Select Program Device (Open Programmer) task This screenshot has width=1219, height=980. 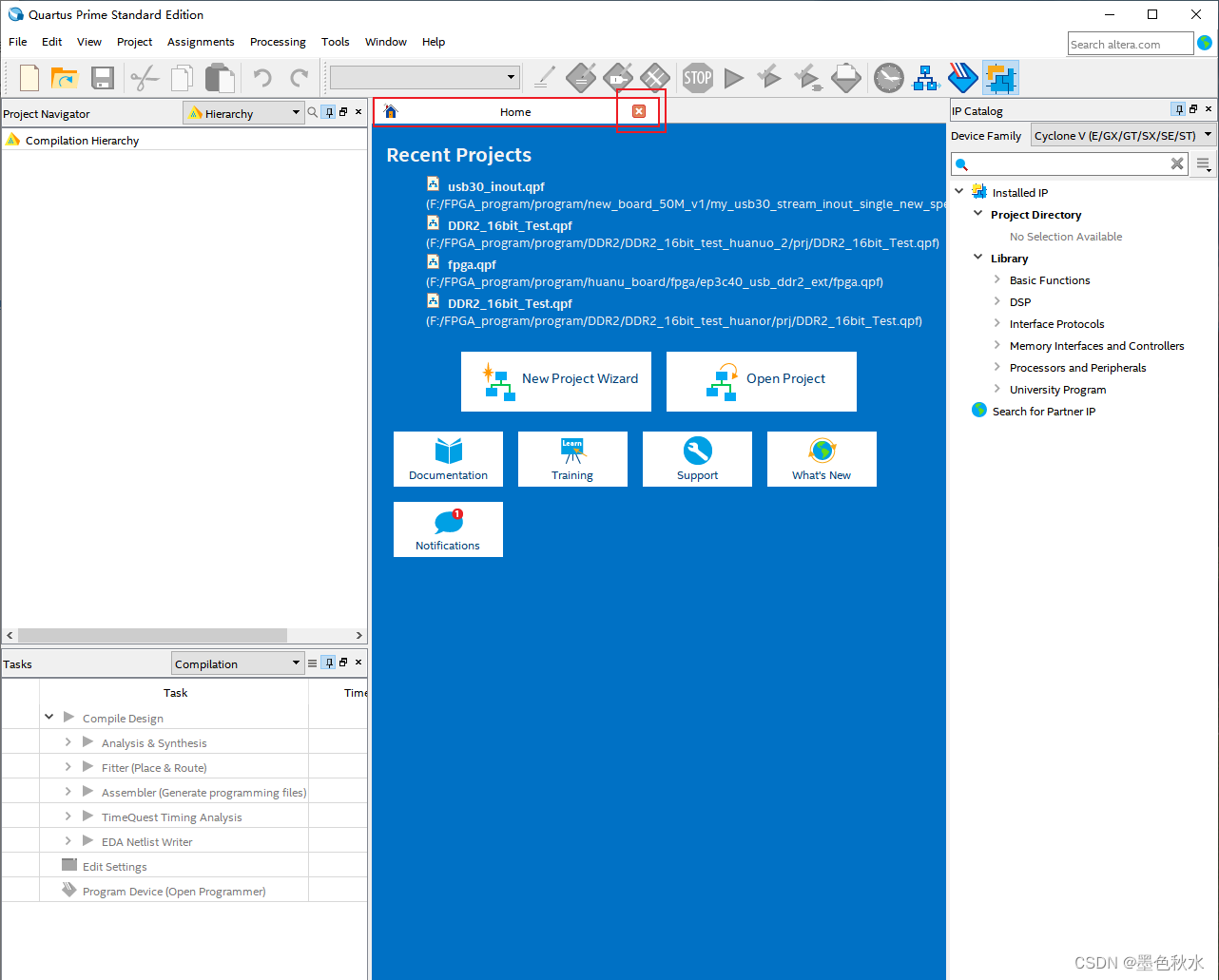point(174,891)
